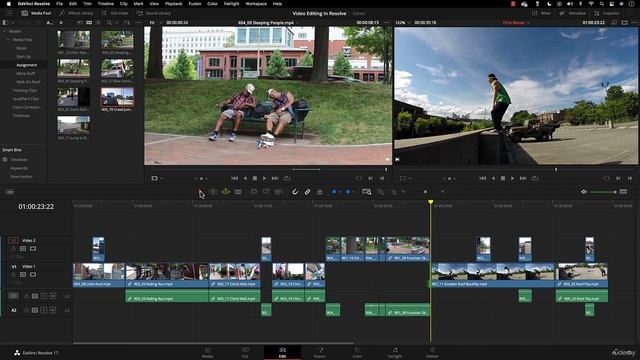
Task: Open the Workspace menu
Action: [256, 4]
